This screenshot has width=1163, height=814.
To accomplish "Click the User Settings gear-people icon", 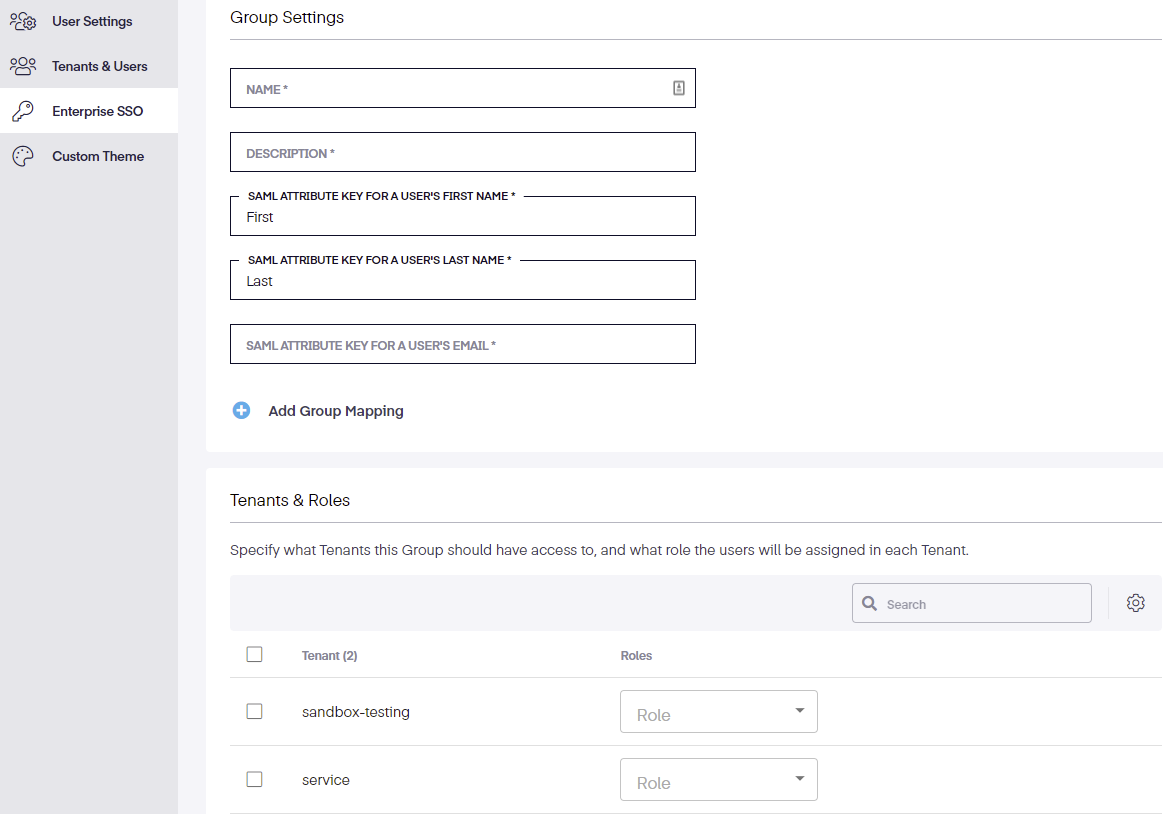I will 23,21.
